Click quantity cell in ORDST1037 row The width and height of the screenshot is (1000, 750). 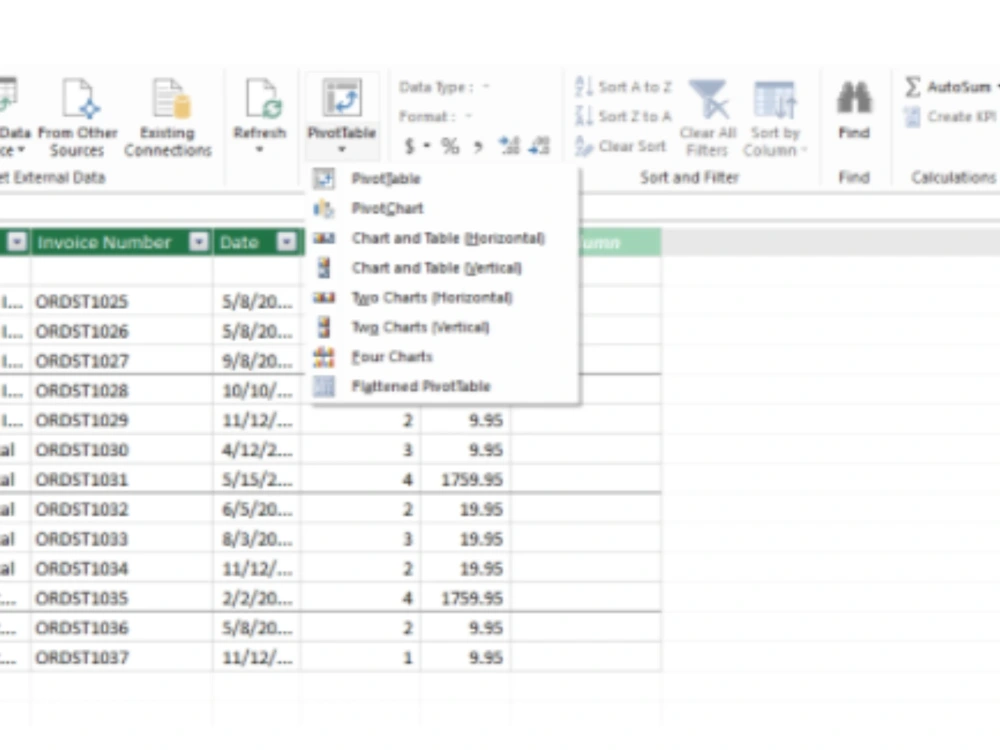coord(361,658)
